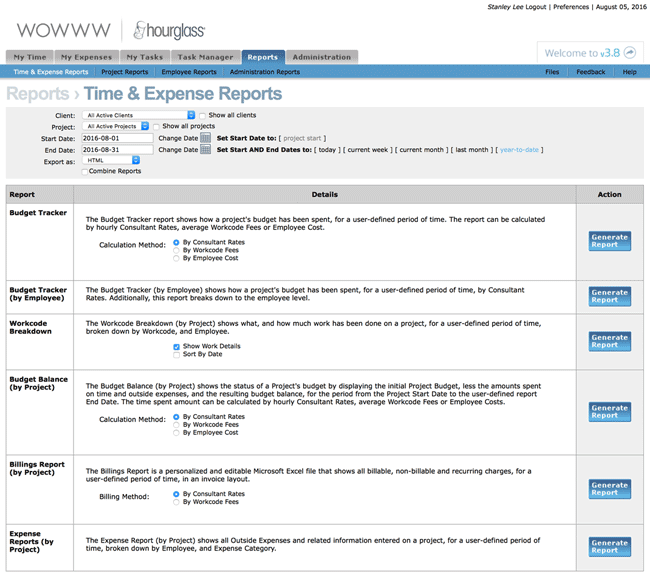
Task: Click the WOWWW logo
Action: pyautogui.click(x=63, y=30)
